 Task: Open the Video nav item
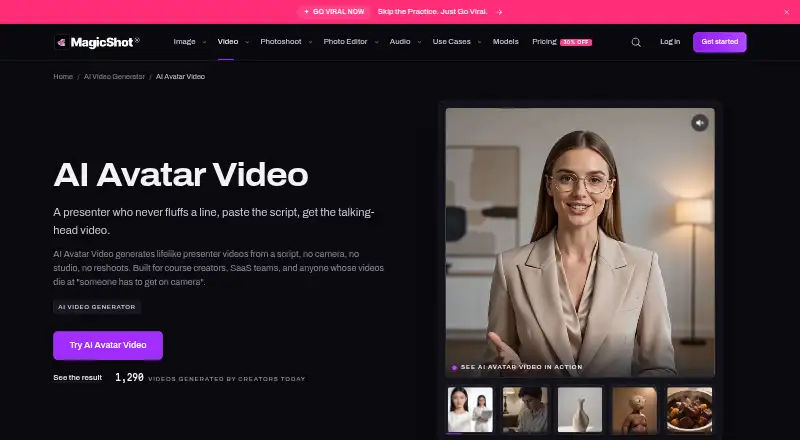pos(228,42)
